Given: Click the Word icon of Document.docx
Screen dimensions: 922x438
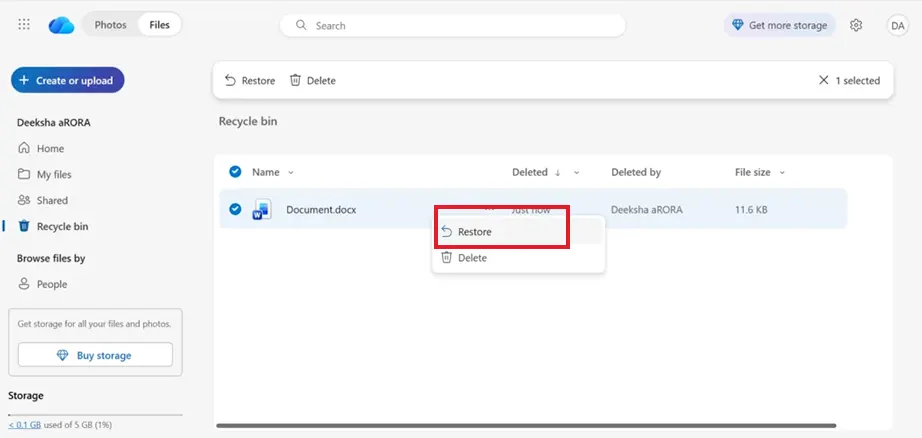Looking at the screenshot, I should [262, 209].
